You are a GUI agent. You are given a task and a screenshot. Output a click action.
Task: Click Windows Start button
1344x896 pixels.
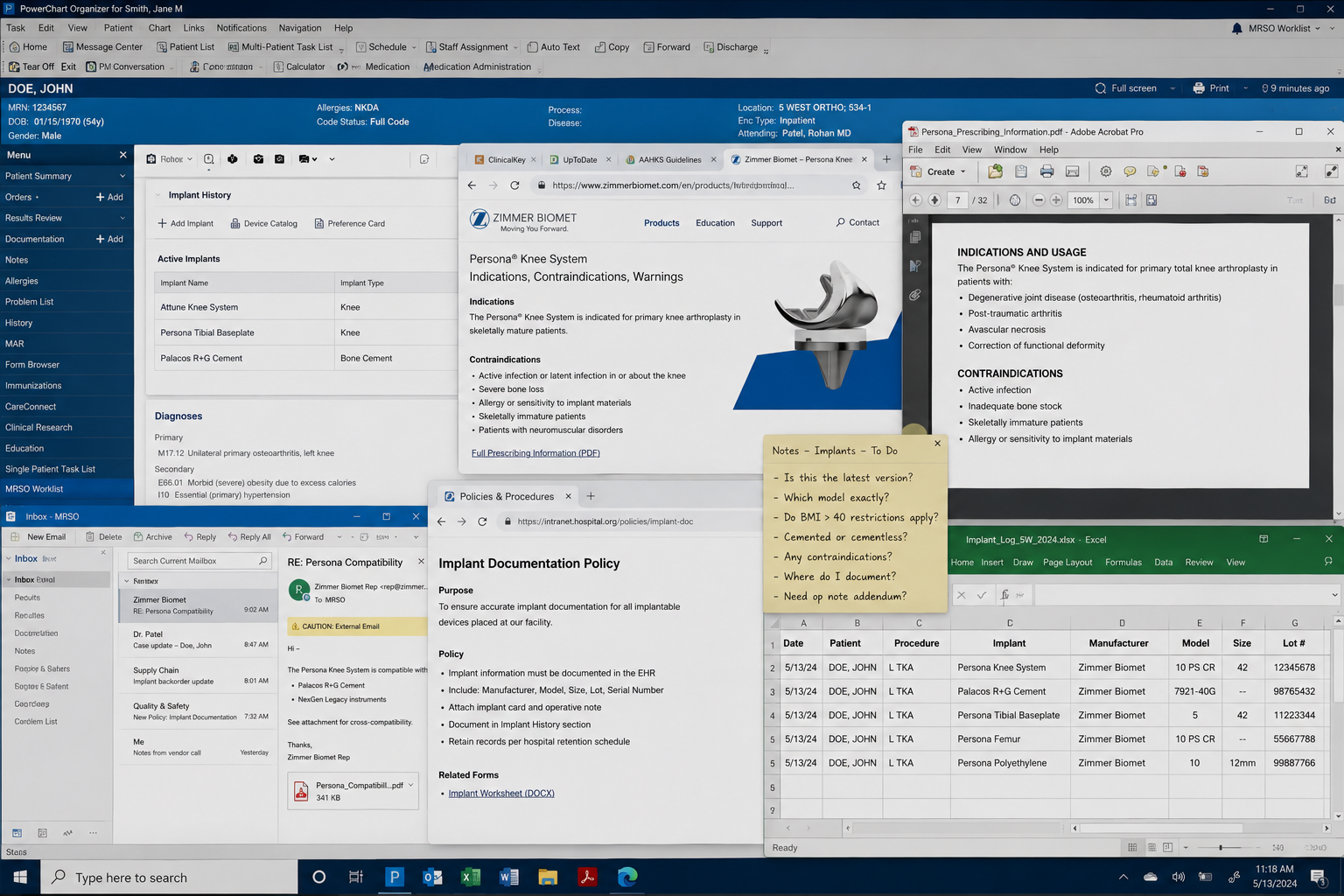(20, 877)
